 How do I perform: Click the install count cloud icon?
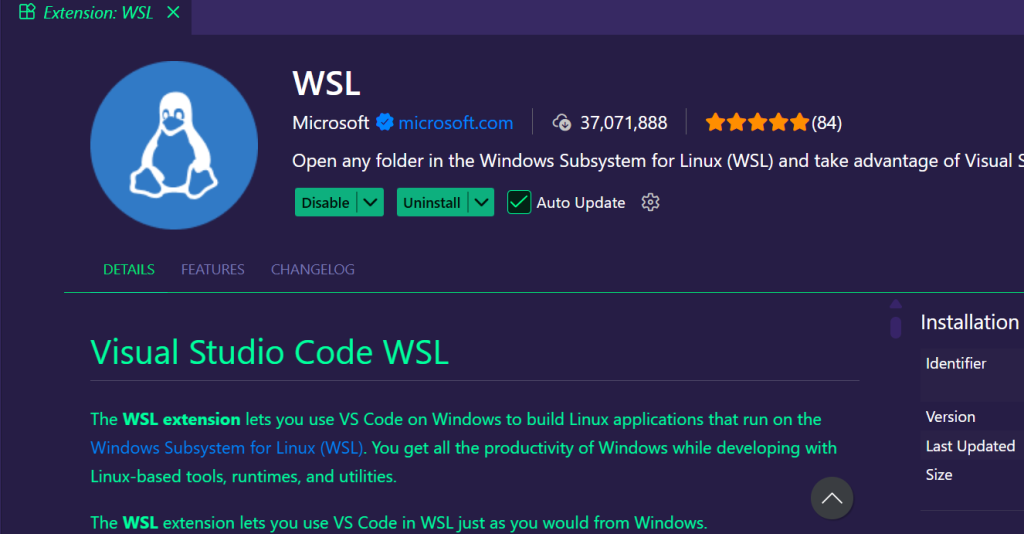[563, 123]
